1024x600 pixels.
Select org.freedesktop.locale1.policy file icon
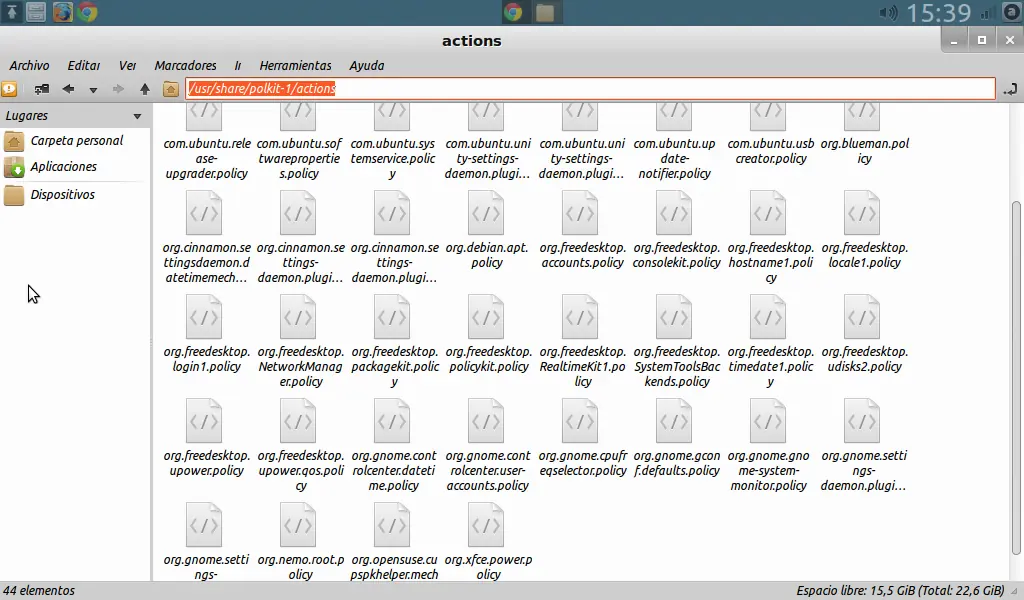[862, 213]
